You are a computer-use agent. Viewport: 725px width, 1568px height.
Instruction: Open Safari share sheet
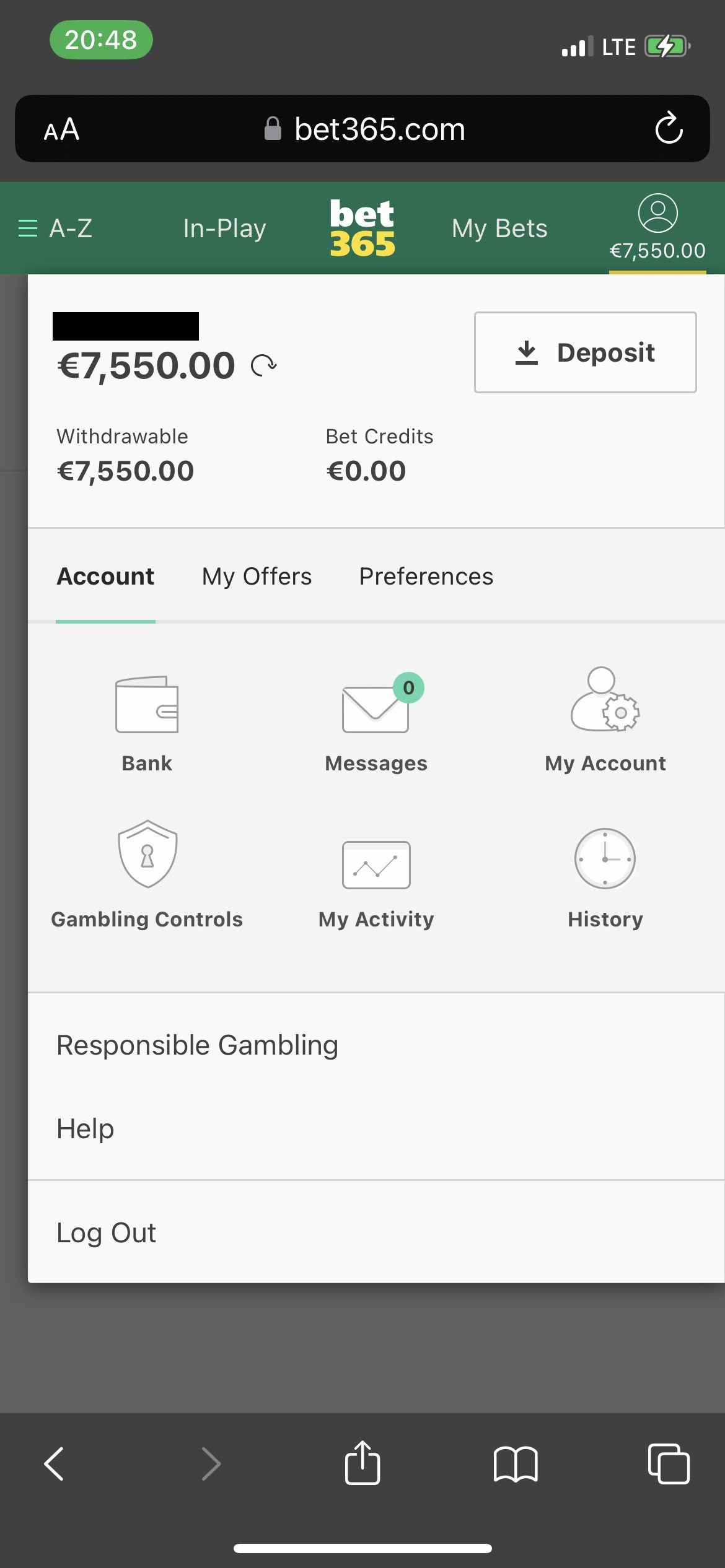pyautogui.click(x=362, y=1464)
